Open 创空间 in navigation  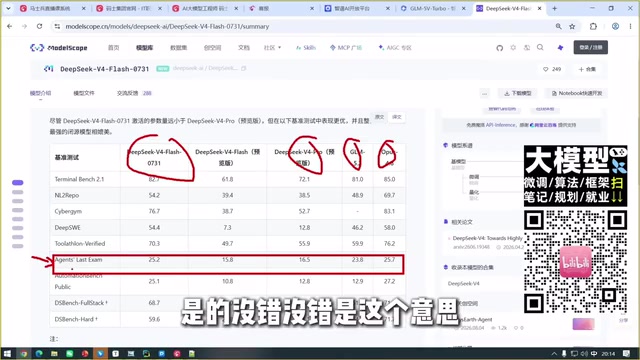(212, 48)
